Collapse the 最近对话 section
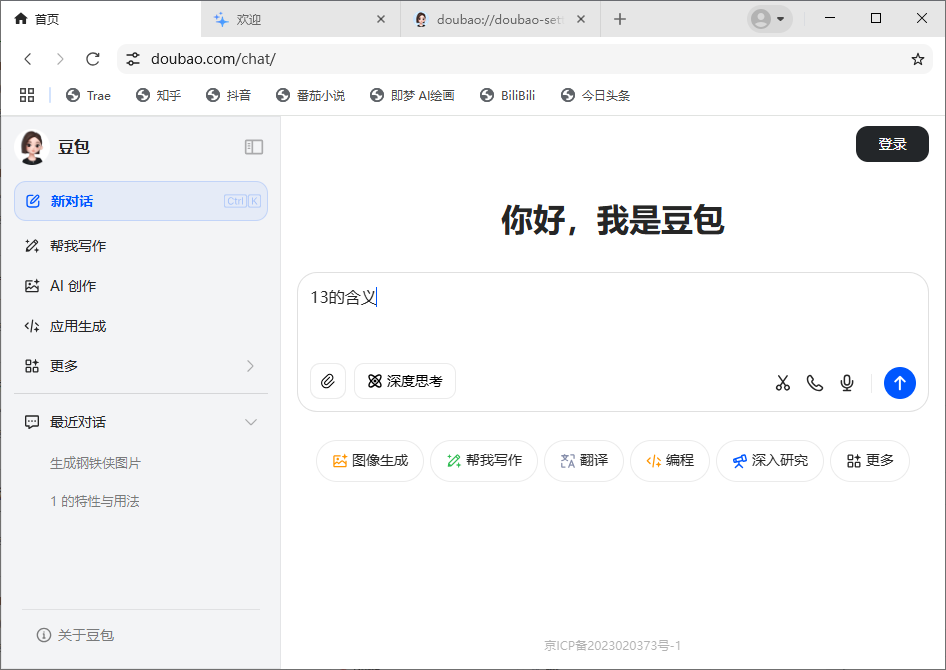This screenshot has height=670, width=946. point(251,422)
